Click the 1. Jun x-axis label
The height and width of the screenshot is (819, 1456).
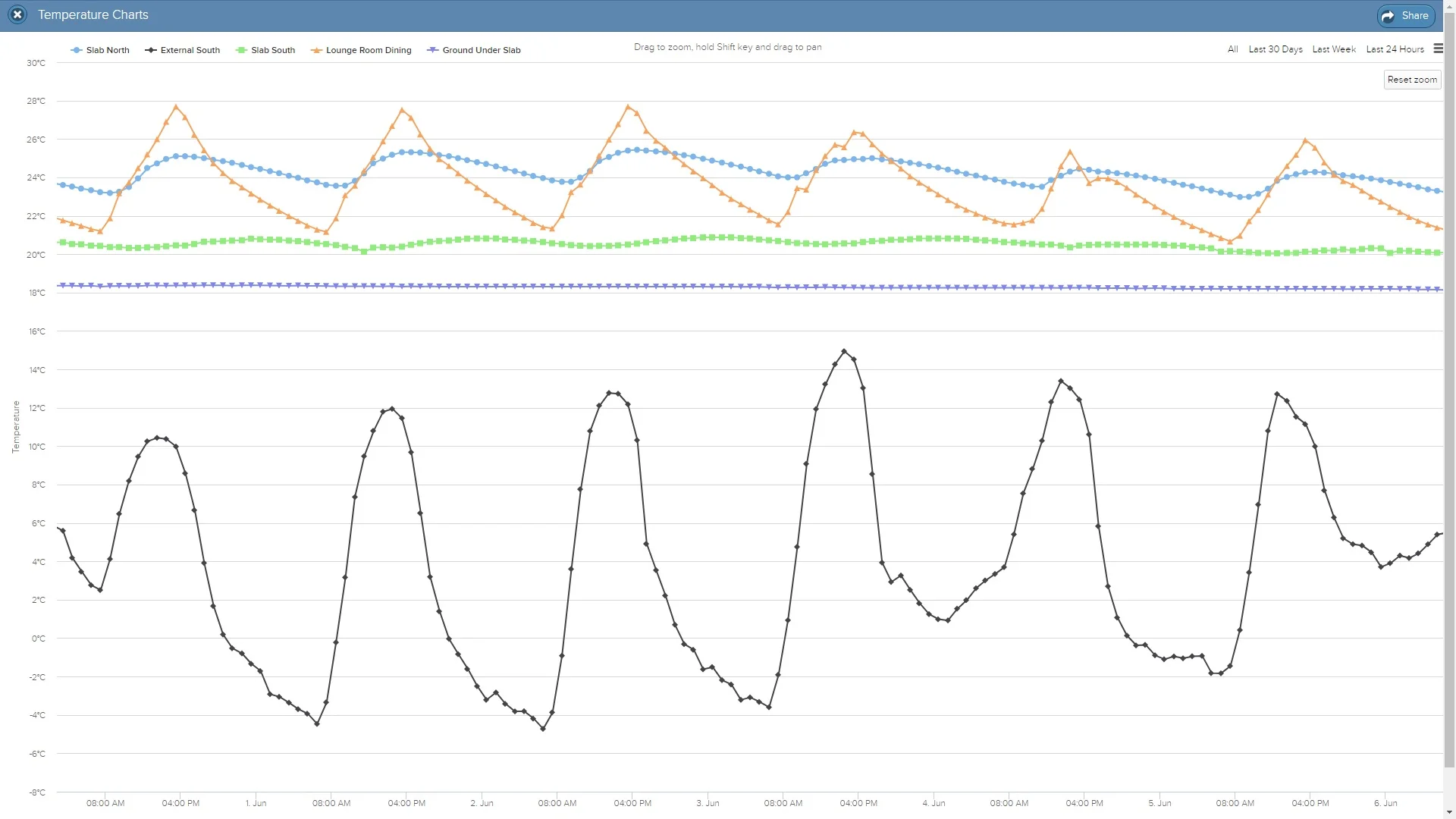[256, 803]
